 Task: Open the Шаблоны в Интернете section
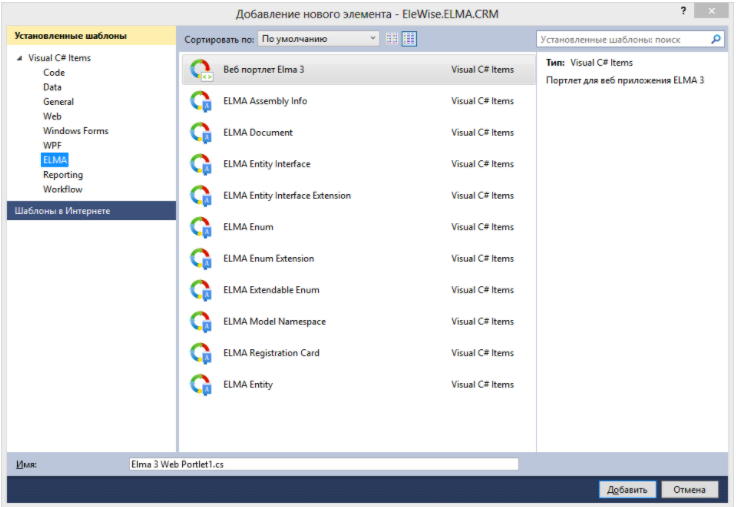point(91,211)
